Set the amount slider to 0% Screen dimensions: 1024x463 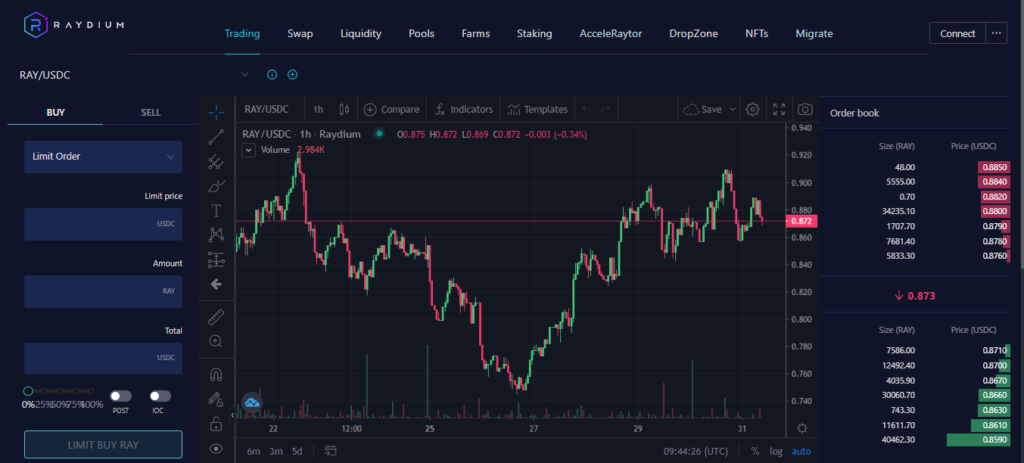pyautogui.click(x=28, y=391)
